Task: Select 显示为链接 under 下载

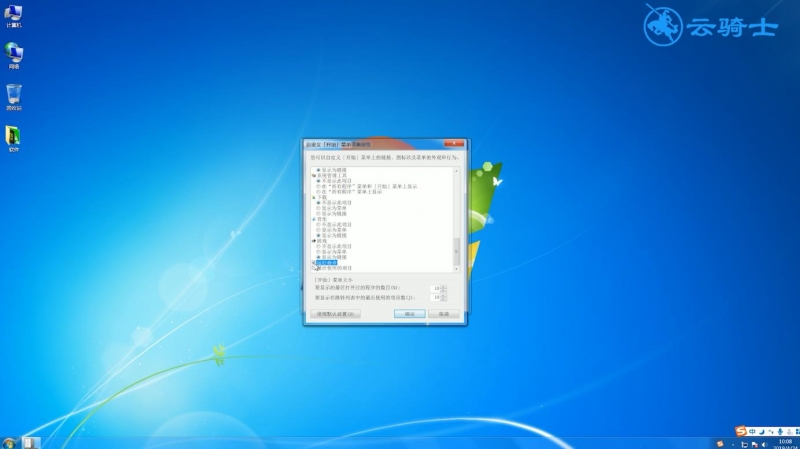Action: tap(332, 214)
